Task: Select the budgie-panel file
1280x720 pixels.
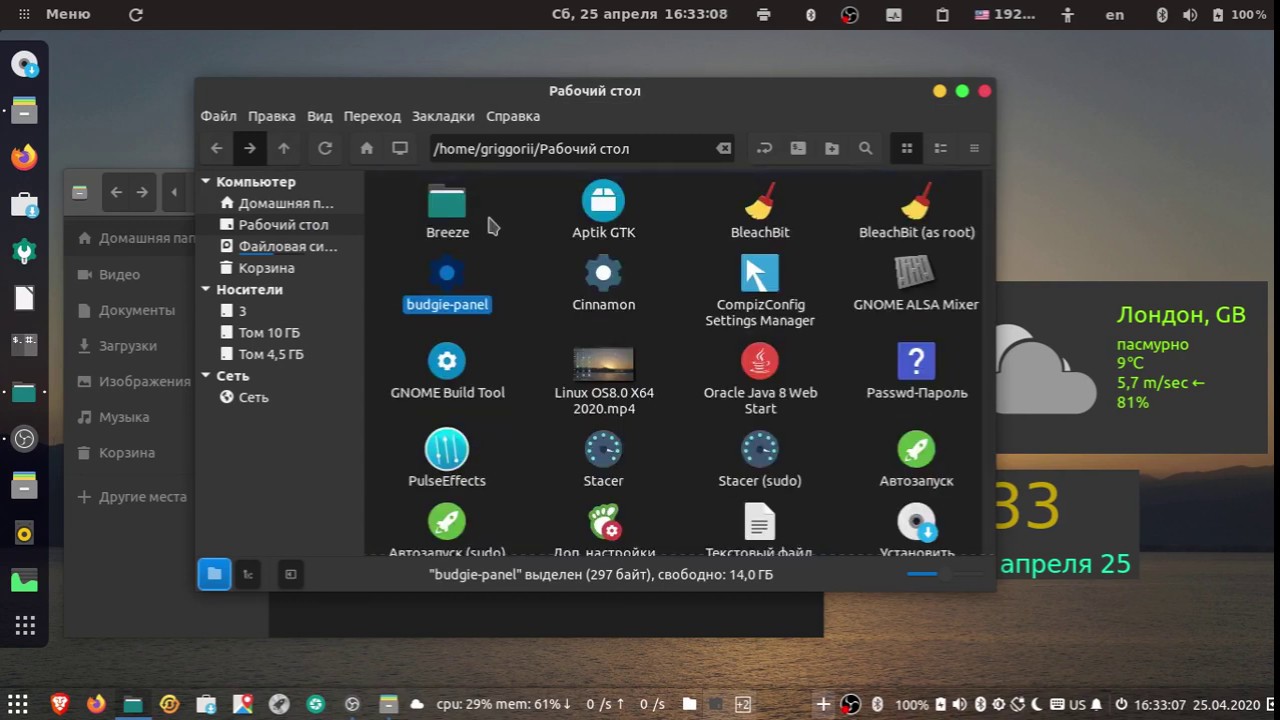Action: coord(447,284)
